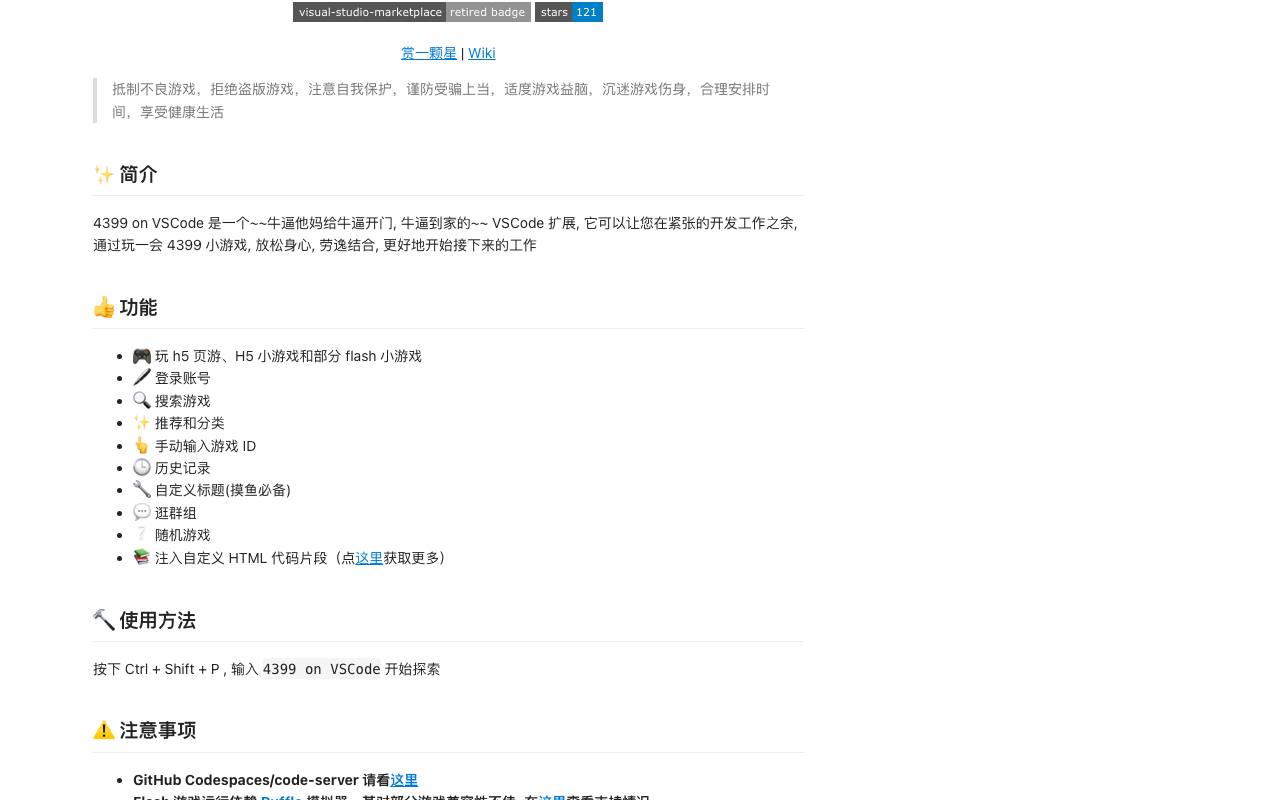Follow the 这里 link for more HTML snippets

pos(369,558)
